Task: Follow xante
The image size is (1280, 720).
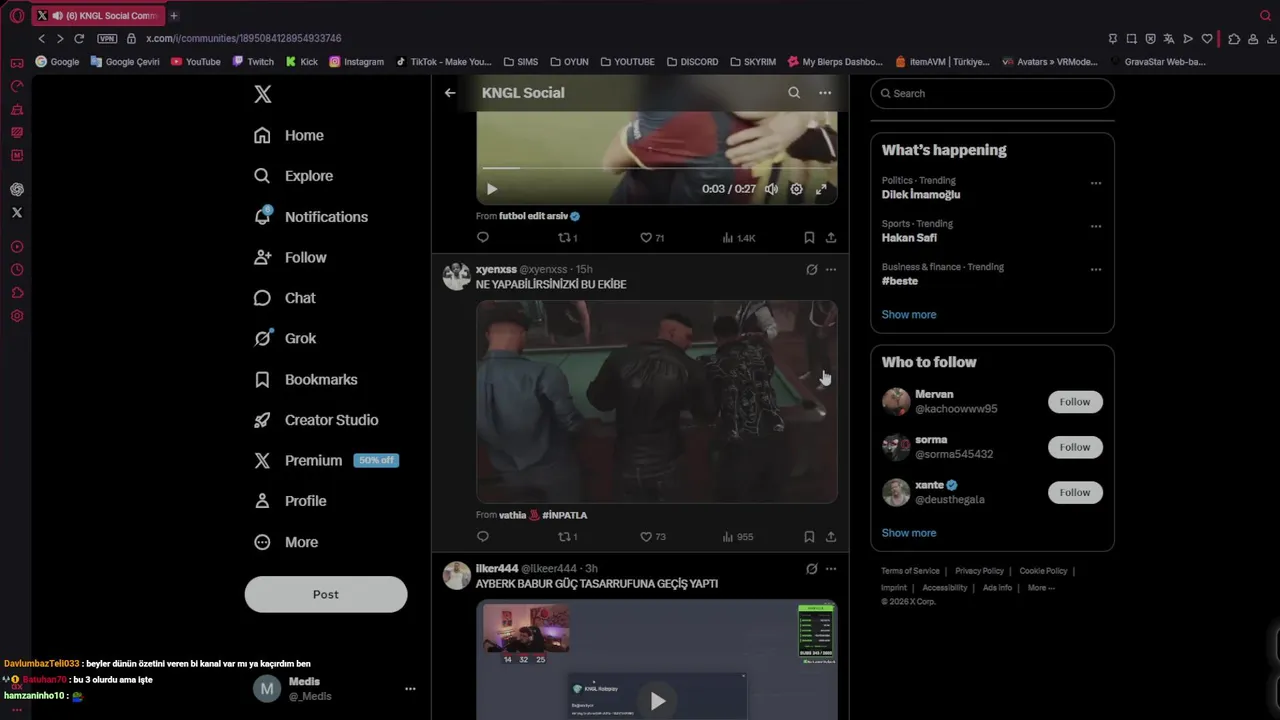Action: (1075, 492)
